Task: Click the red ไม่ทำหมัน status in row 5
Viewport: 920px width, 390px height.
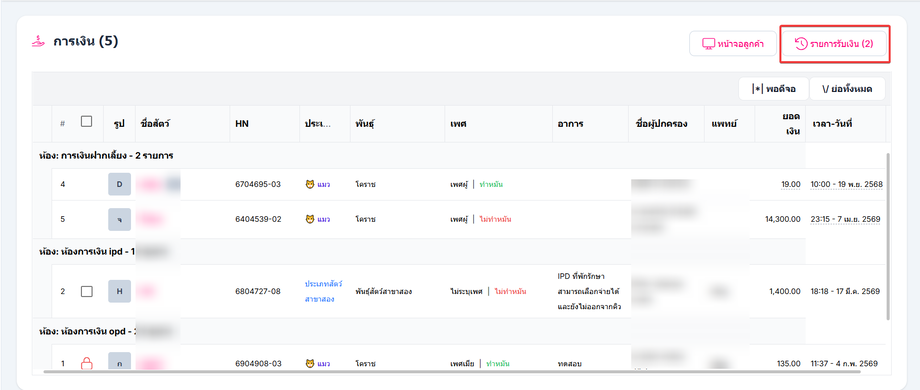Action: click(x=495, y=219)
